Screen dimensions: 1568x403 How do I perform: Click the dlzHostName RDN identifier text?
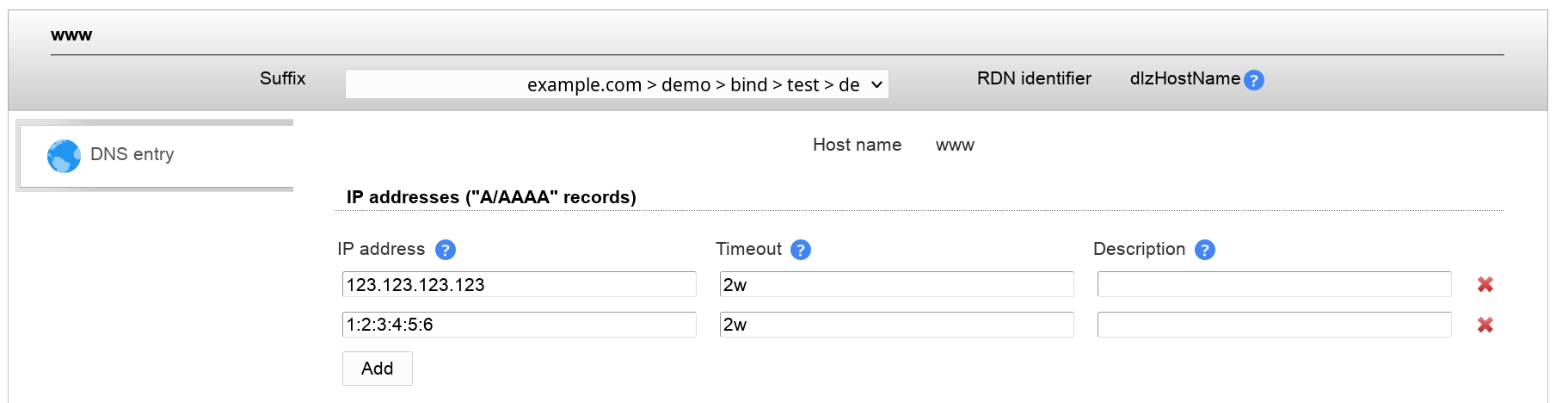(1184, 78)
